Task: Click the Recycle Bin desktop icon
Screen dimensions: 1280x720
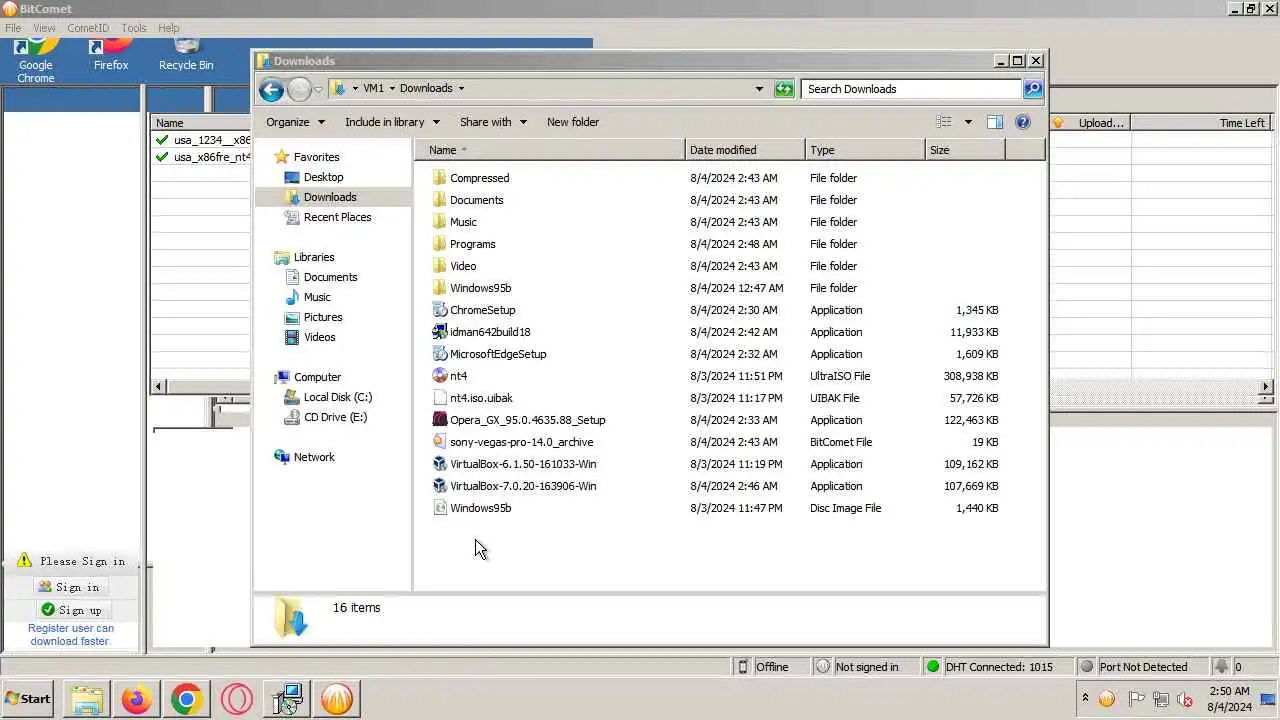Action: (186, 56)
